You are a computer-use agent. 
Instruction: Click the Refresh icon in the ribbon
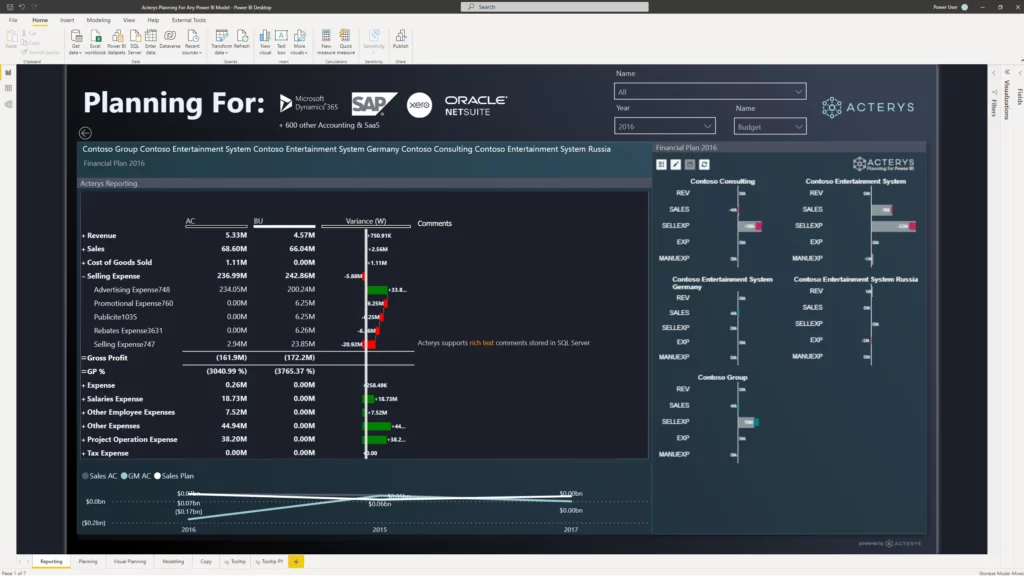tap(242, 36)
